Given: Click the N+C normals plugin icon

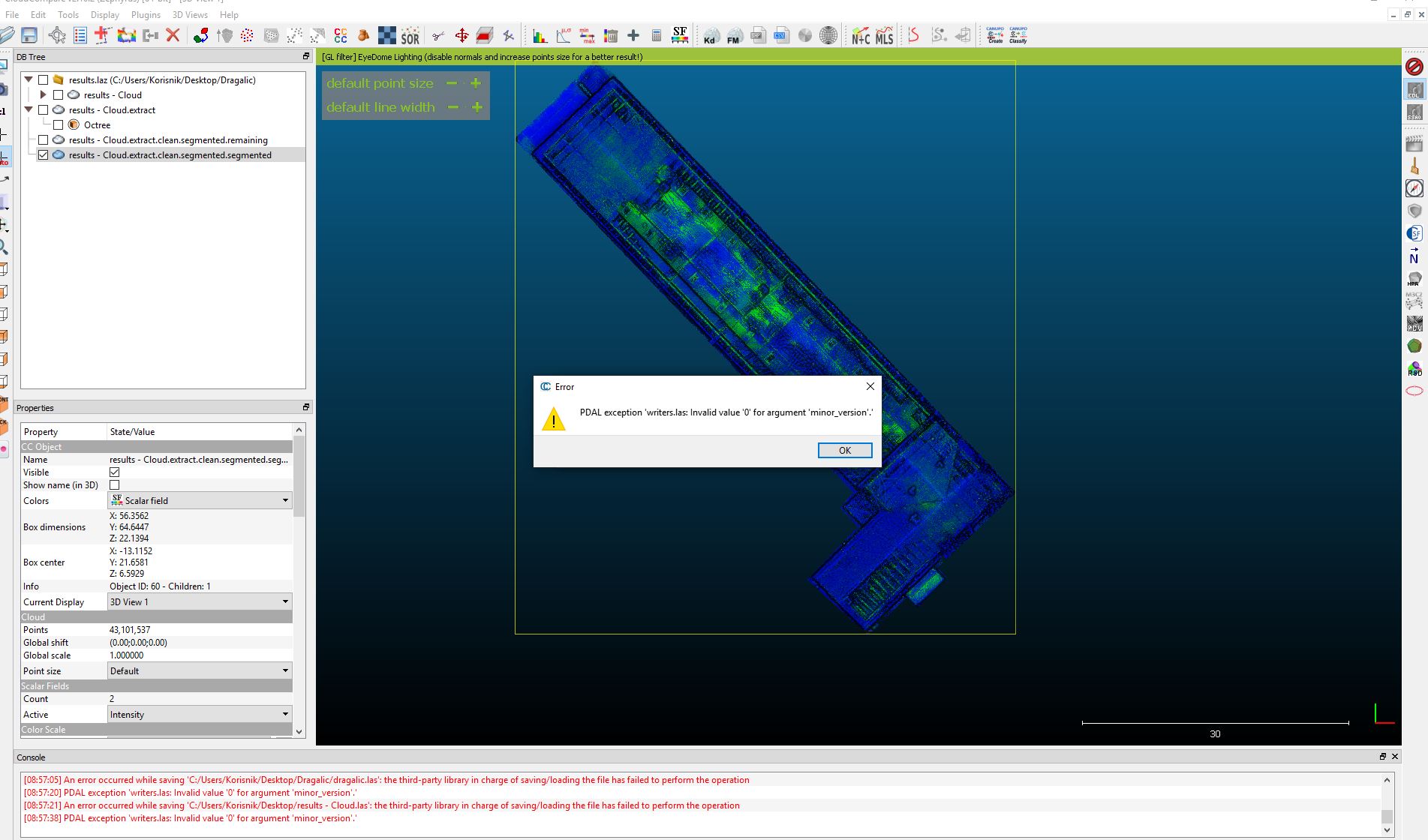Looking at the screenshot, I should 860,35.
